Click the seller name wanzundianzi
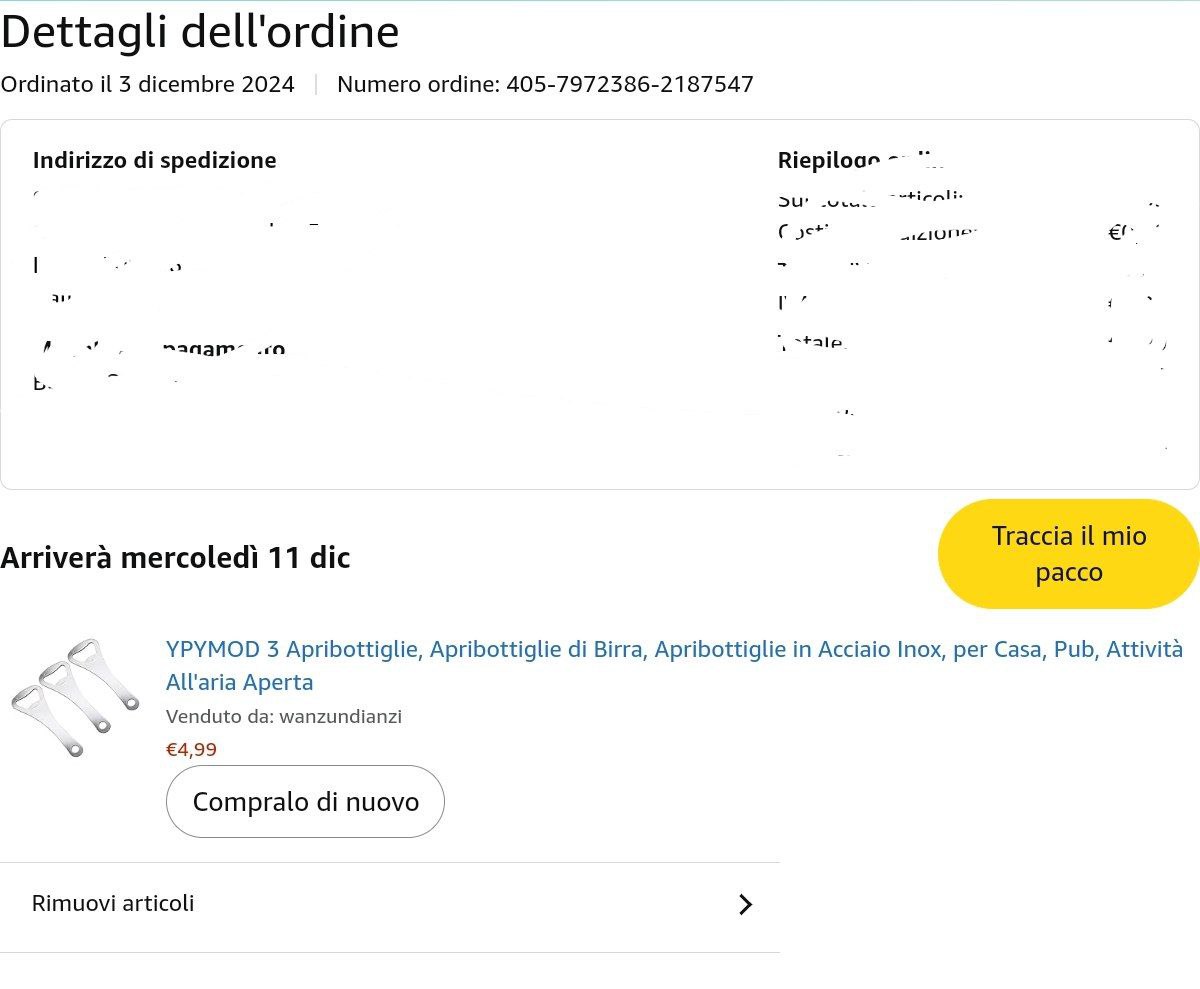Screen dimensions: 1200x989 341,716
